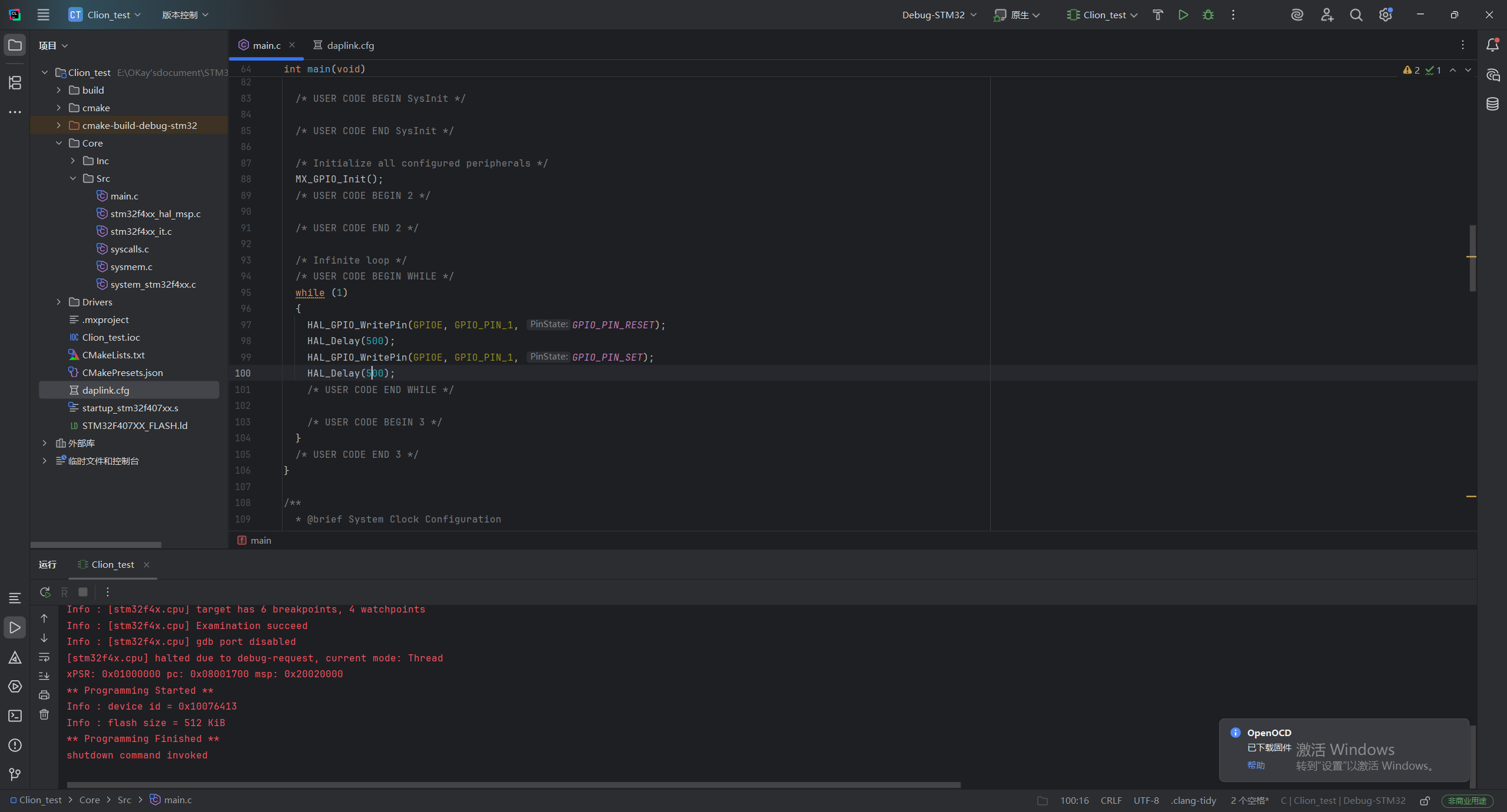Run the Clion_test configuration
This screenshot has height=812, width=1507.
pyautogui.click(x=1183, y=15)
